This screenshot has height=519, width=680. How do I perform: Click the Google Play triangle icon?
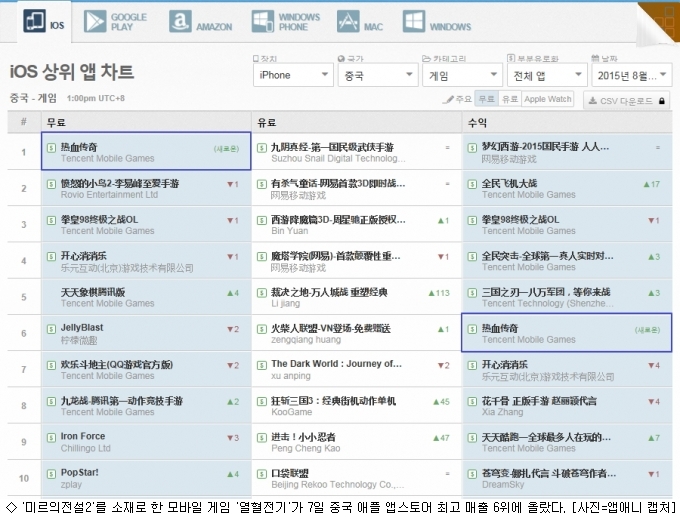click(95, 21)
